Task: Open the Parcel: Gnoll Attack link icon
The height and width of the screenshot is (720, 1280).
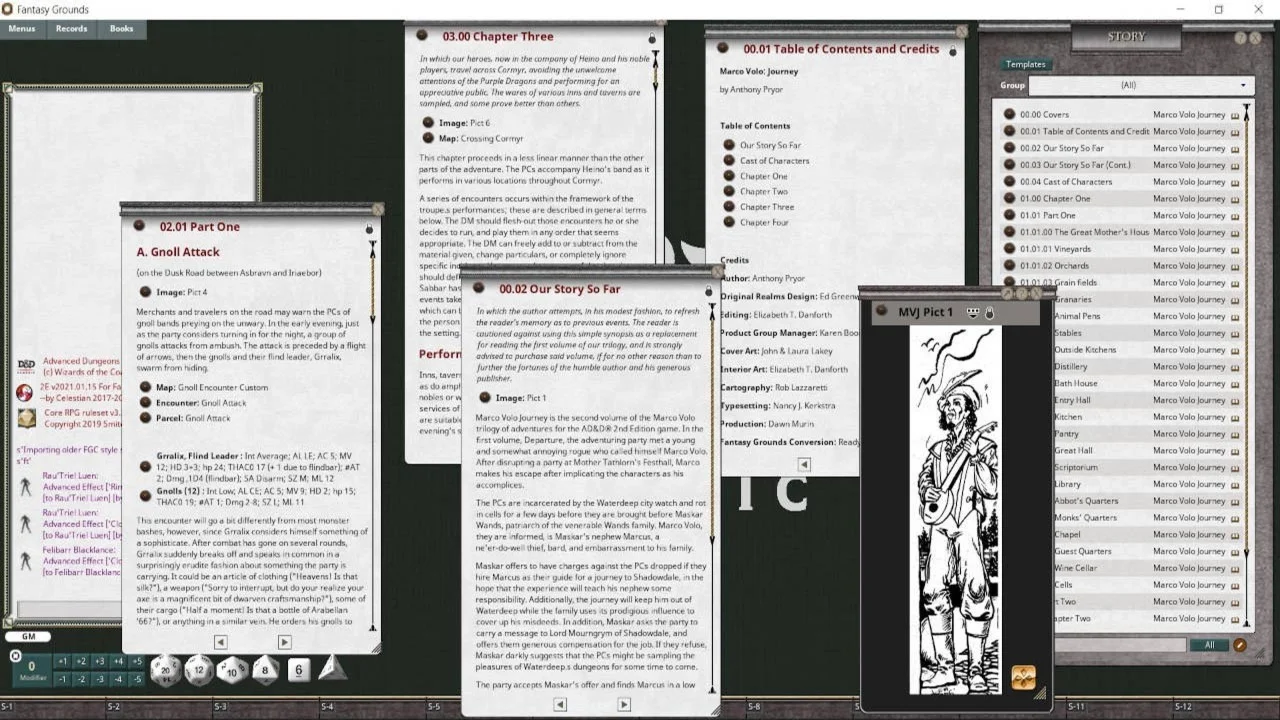Action: pyautogui.click(x=145, y=418)
